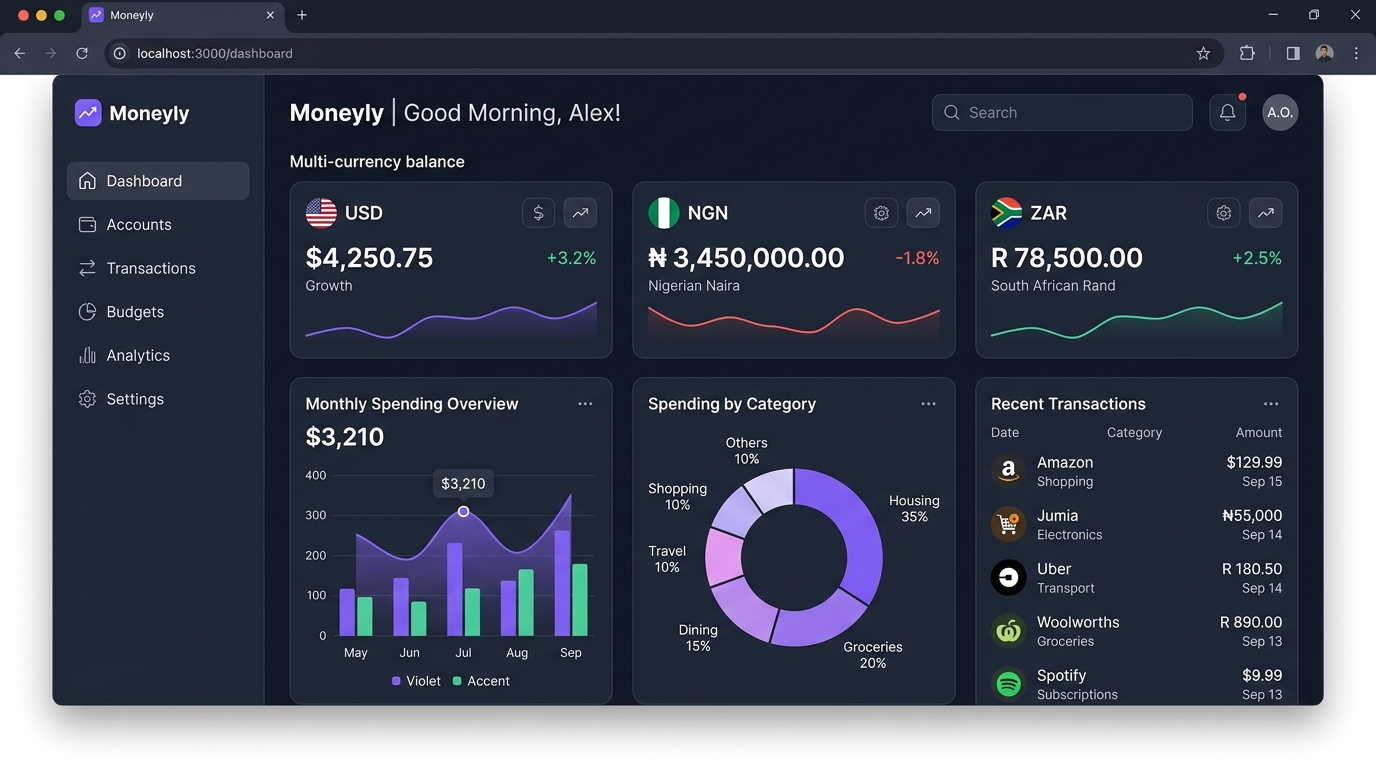
Task: Click the Moneyly logo in the sidebar
Action: 88,113
